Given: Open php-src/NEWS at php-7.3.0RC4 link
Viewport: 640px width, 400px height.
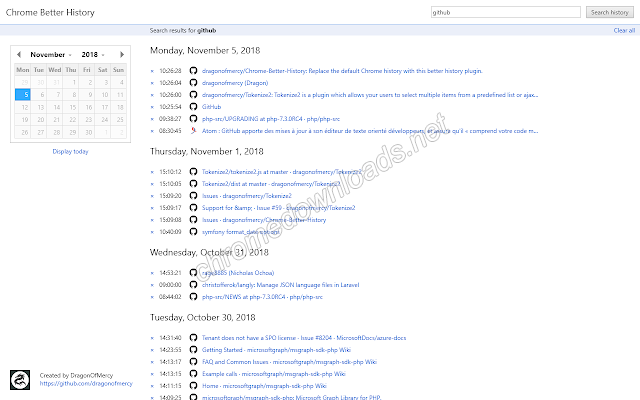Looking at the screenshot, I should (262, 297).
